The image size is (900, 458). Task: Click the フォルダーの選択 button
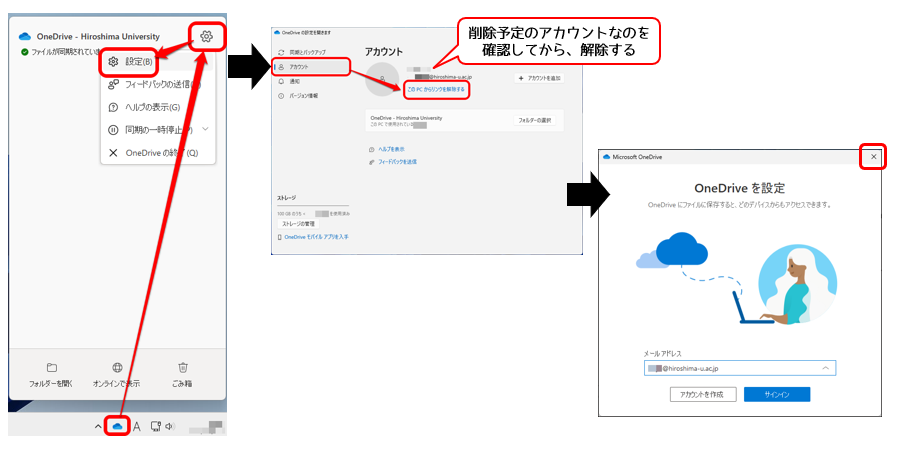click(534, 121)
